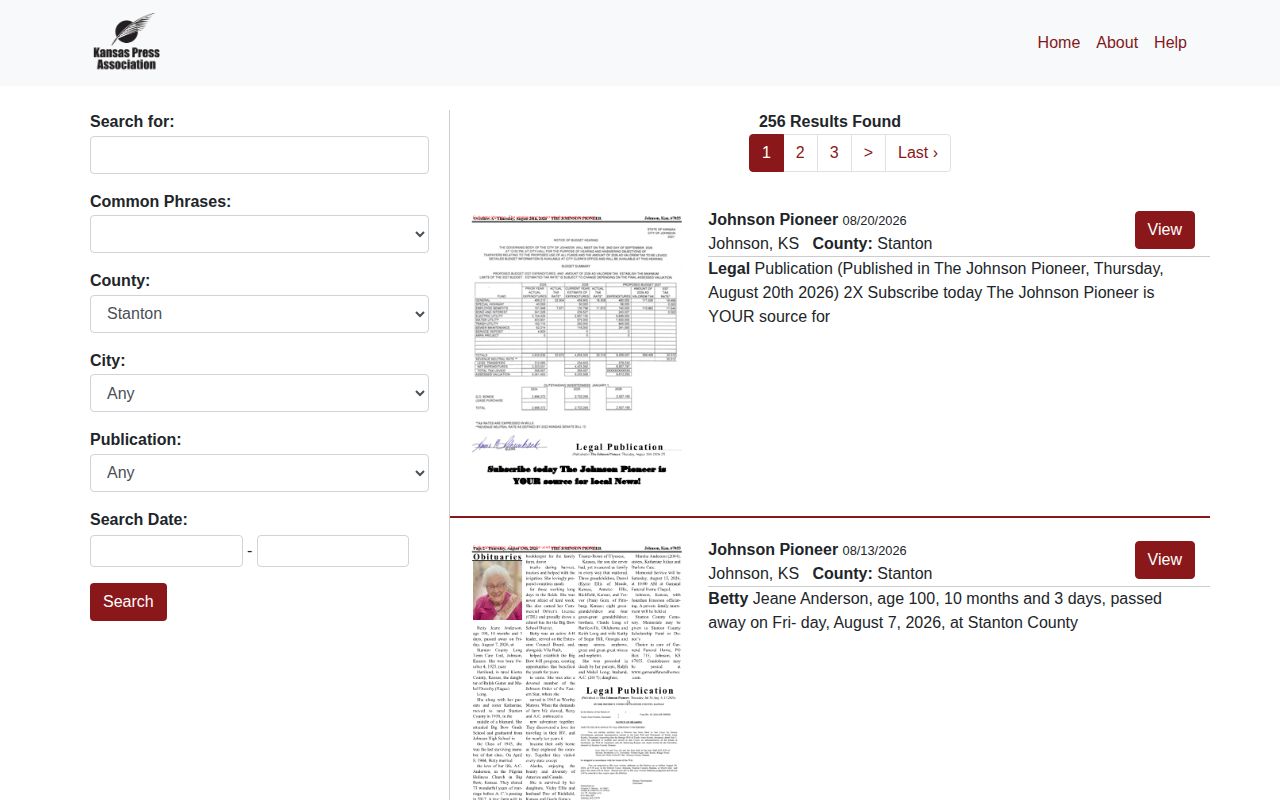Viewport: 1280px width, 800px height.
Task: View the 08/20/2026 Johnson Pioneer result
Action: [1165, 230]
